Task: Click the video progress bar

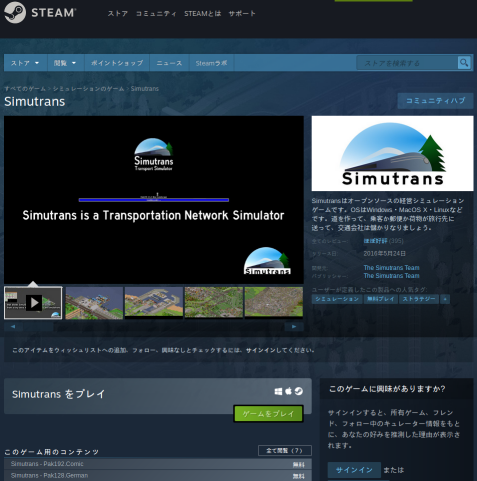Action: (x=154, y=200)
